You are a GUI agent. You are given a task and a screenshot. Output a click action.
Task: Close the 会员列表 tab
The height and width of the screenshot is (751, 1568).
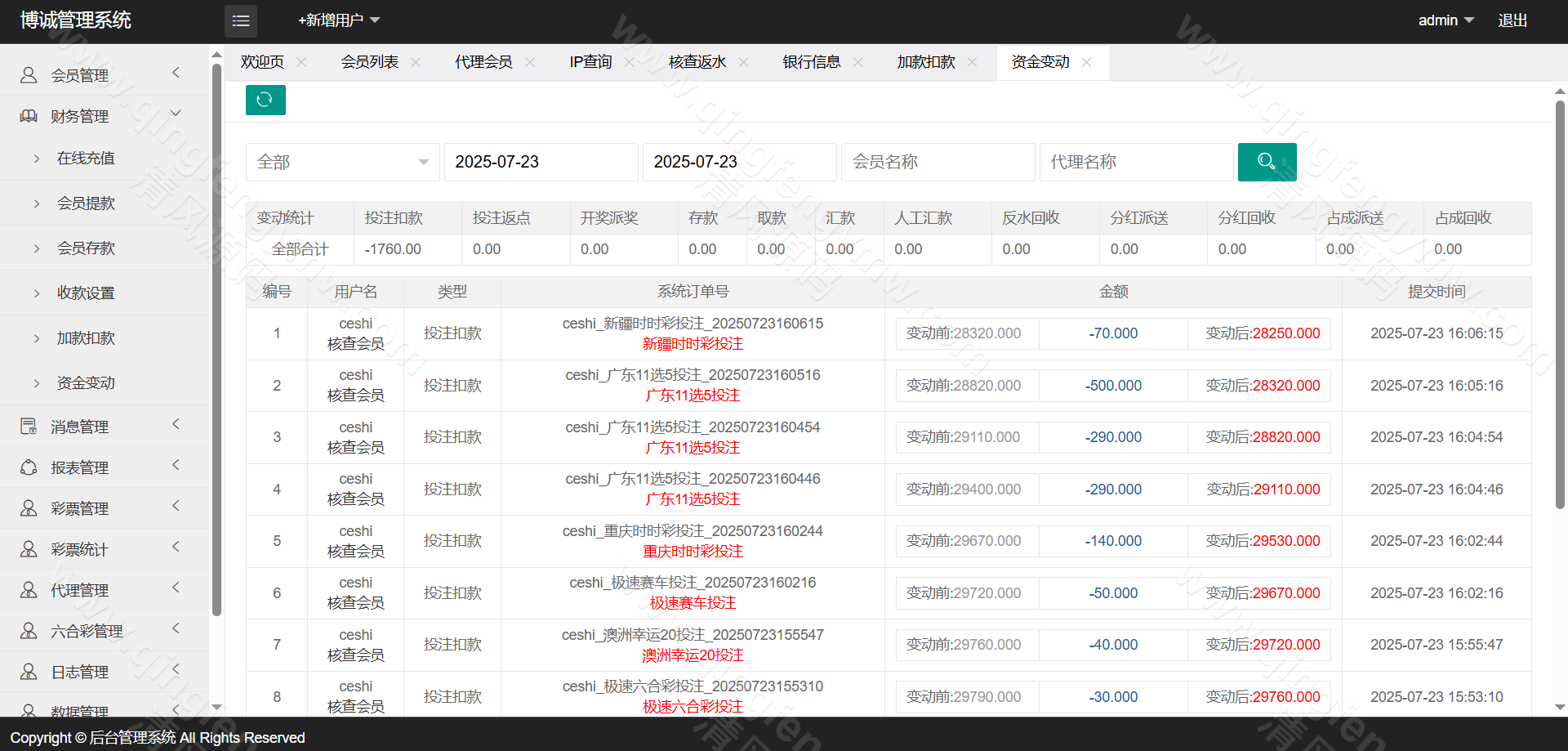pos(416,62)
